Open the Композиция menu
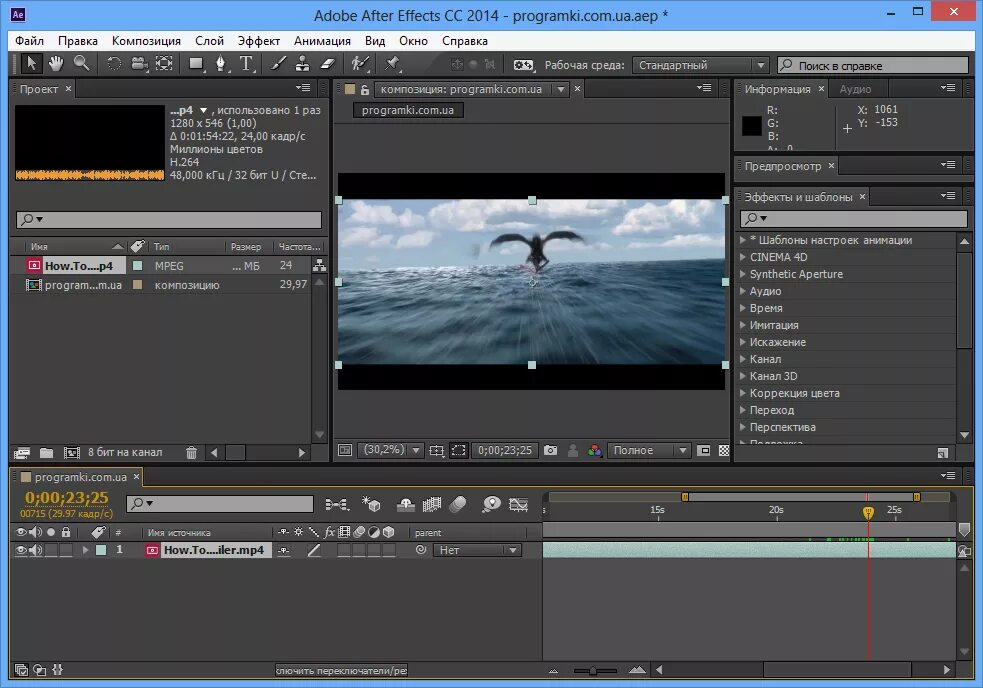The height and width of the screenshot is (688, 983). [x=146, y=41]
